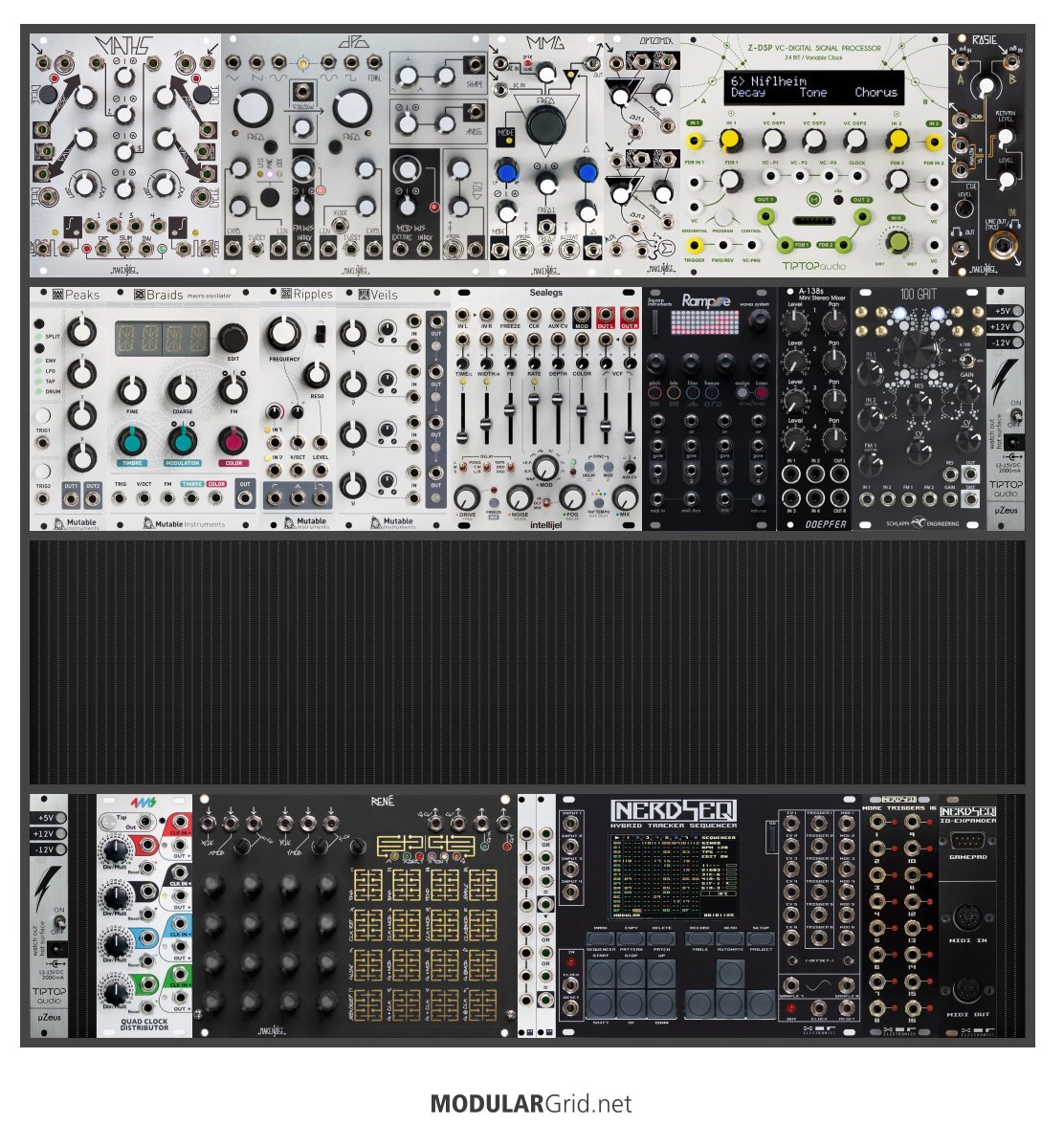Click the Veils logo icon beside the title

(x=364, y=295)
